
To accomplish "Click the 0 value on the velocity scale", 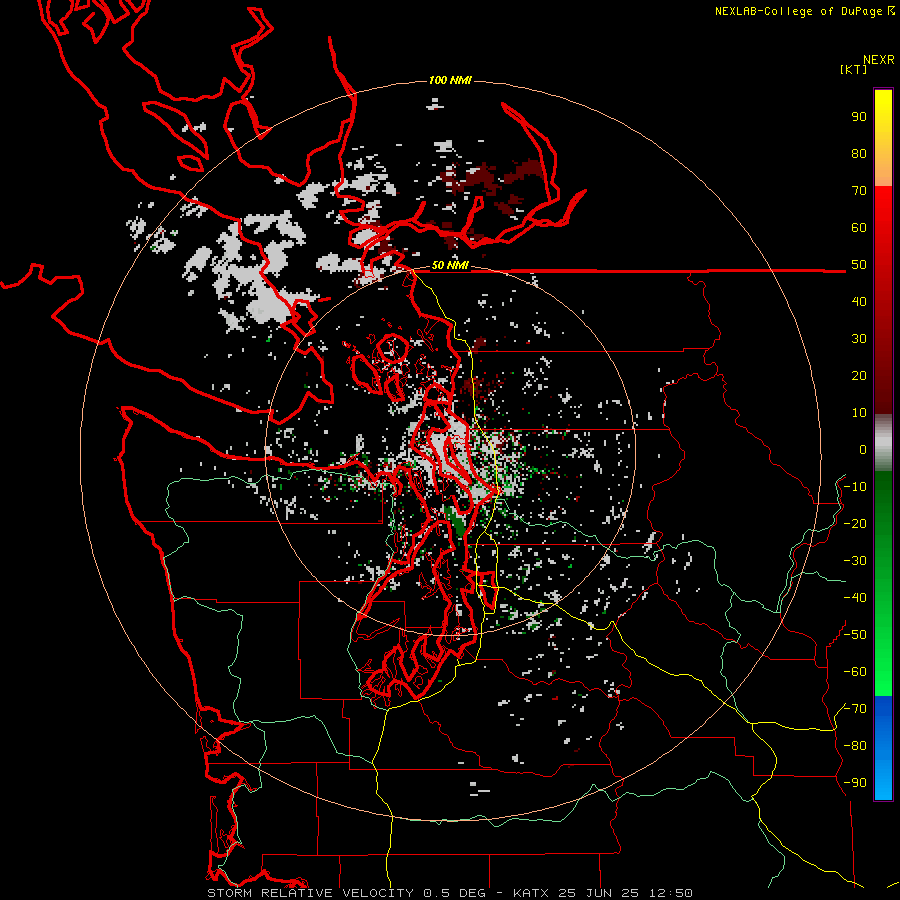I will (863, 449).
